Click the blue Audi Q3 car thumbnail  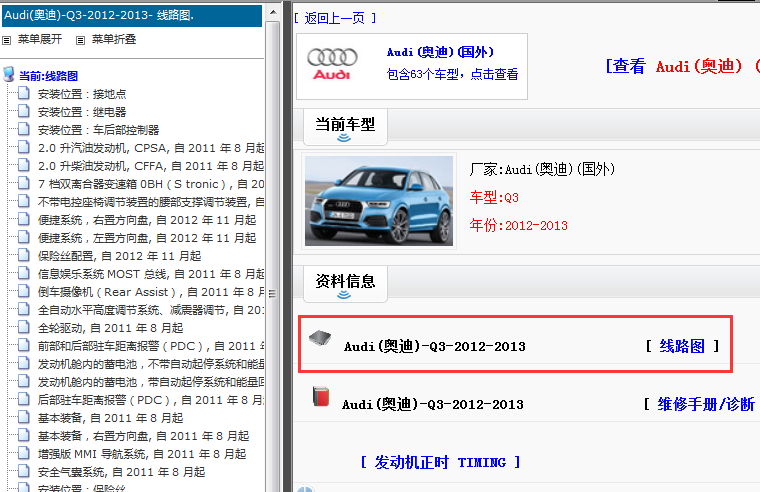[379, 201]
